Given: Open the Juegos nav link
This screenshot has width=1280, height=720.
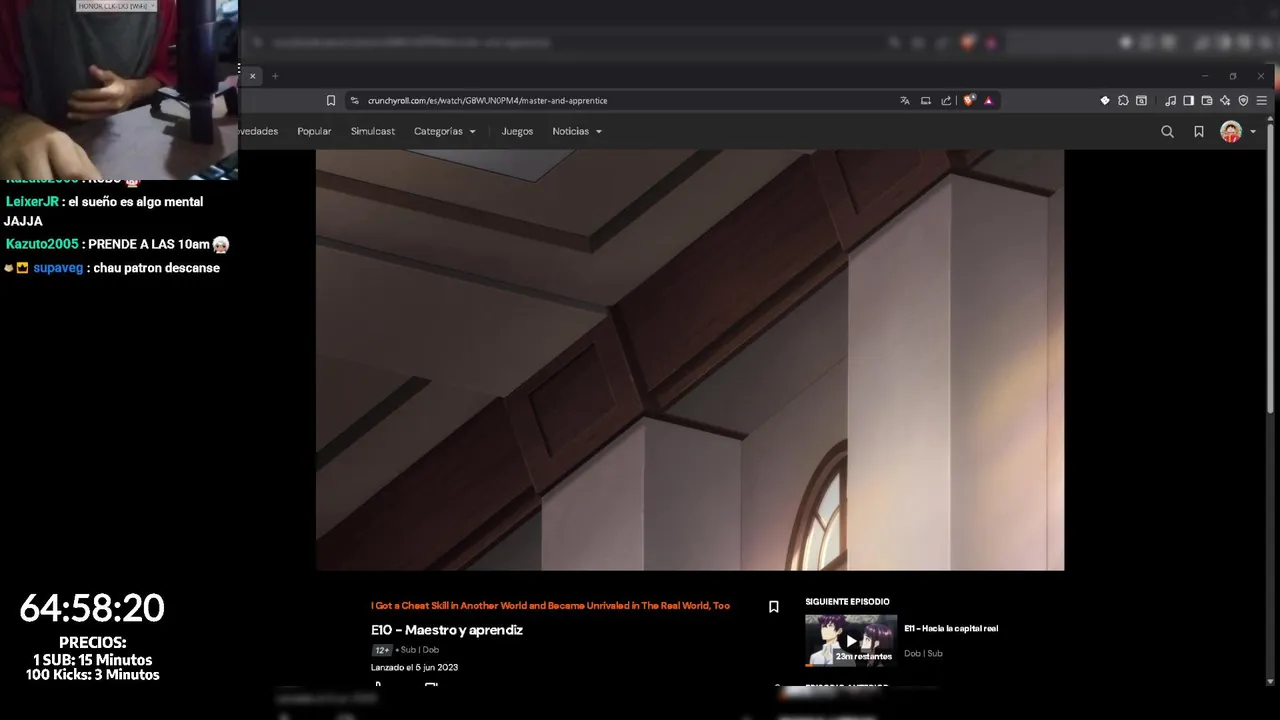Looking at the screenshot, I should coord(517,131).
